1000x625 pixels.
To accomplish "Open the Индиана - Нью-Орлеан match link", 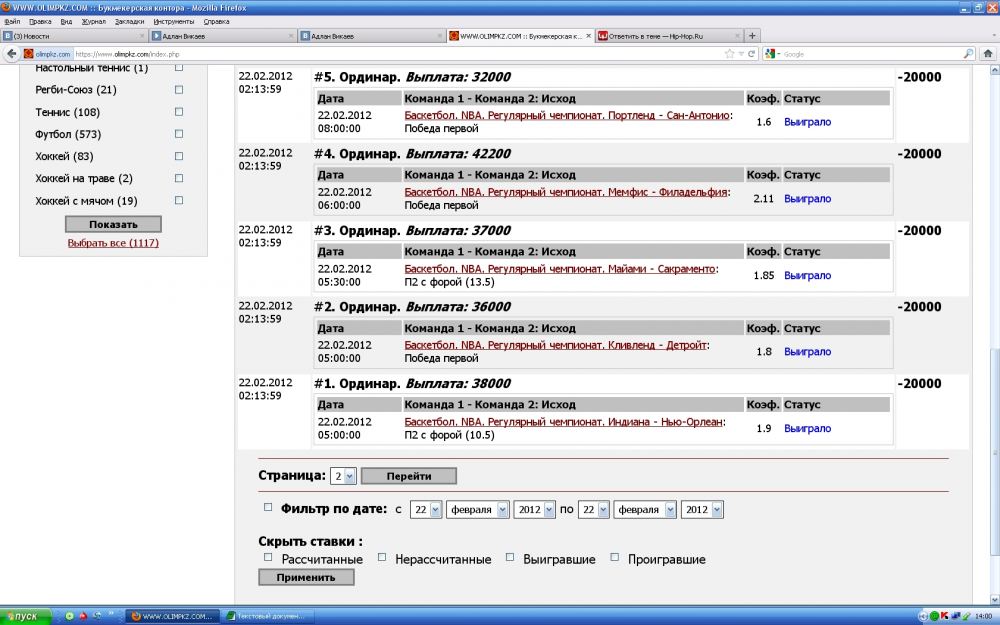I will click(563, 422).
